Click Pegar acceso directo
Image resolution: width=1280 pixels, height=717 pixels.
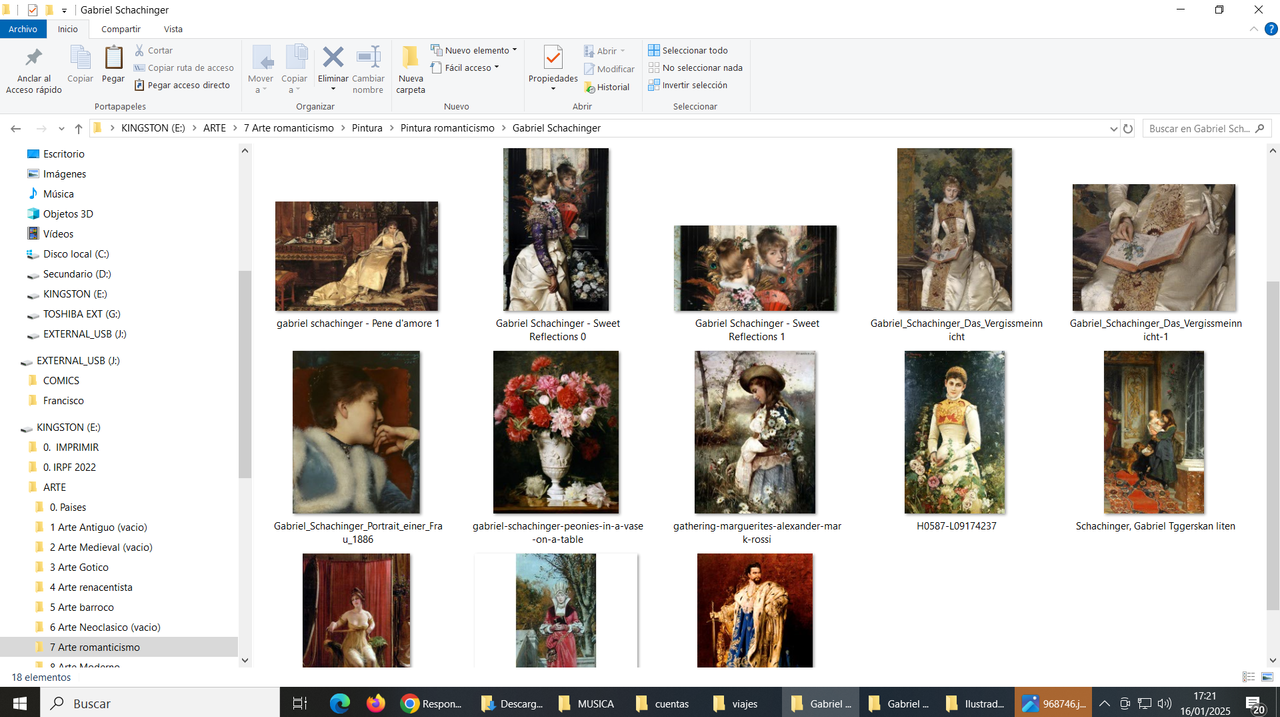tap(182, 85)
